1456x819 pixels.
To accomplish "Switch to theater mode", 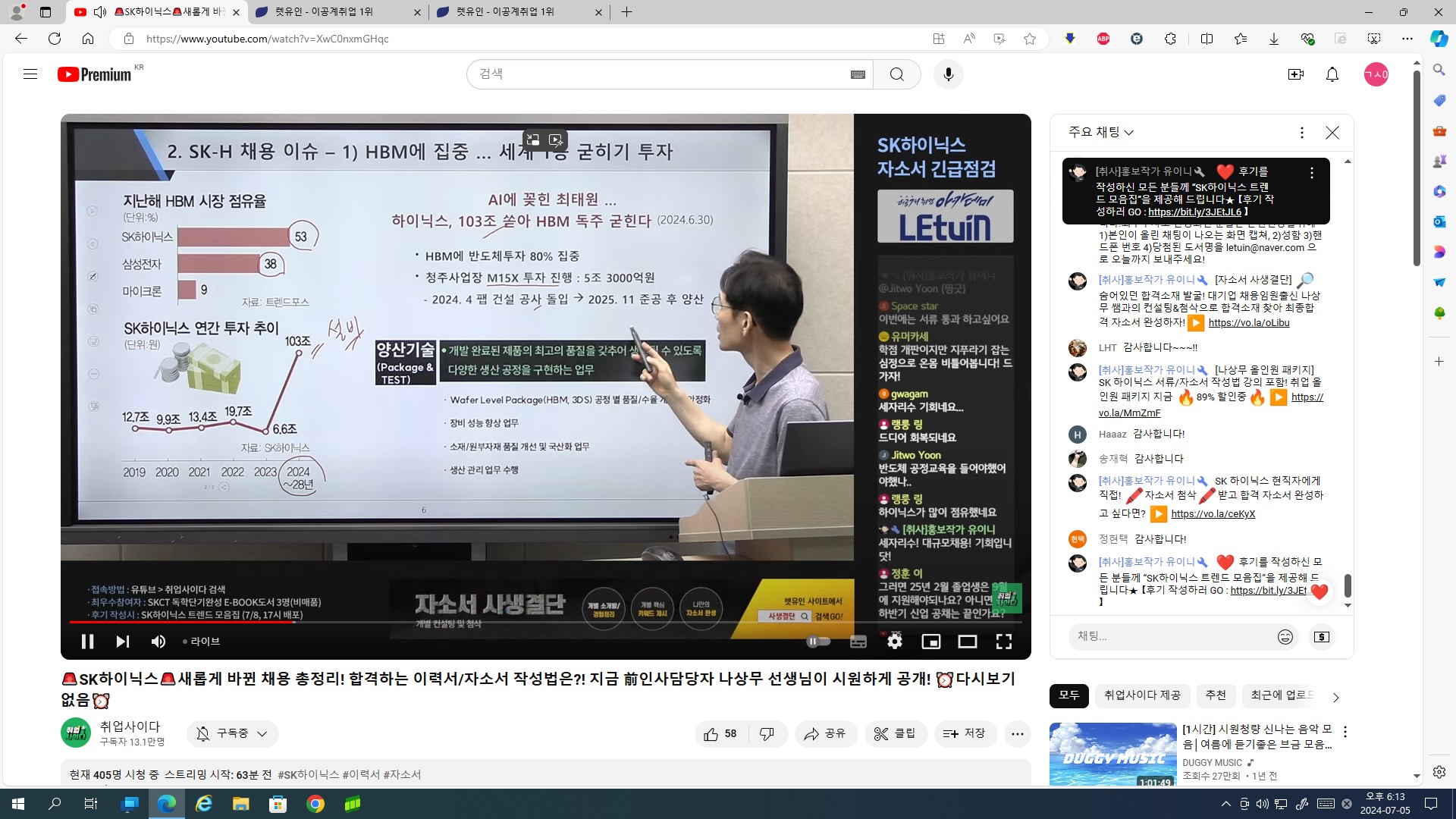I will point(967,642).
